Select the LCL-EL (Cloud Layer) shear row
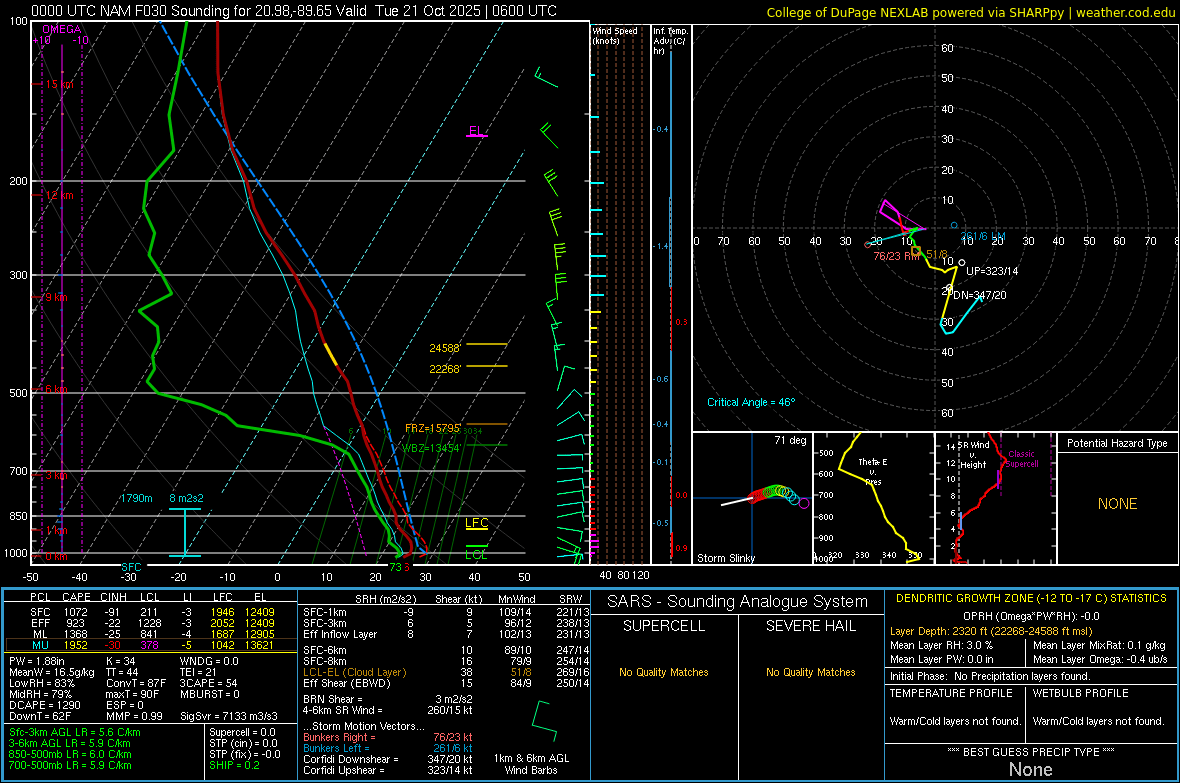The width and height of the screenshot is (1180, 783). pos(445,672)
